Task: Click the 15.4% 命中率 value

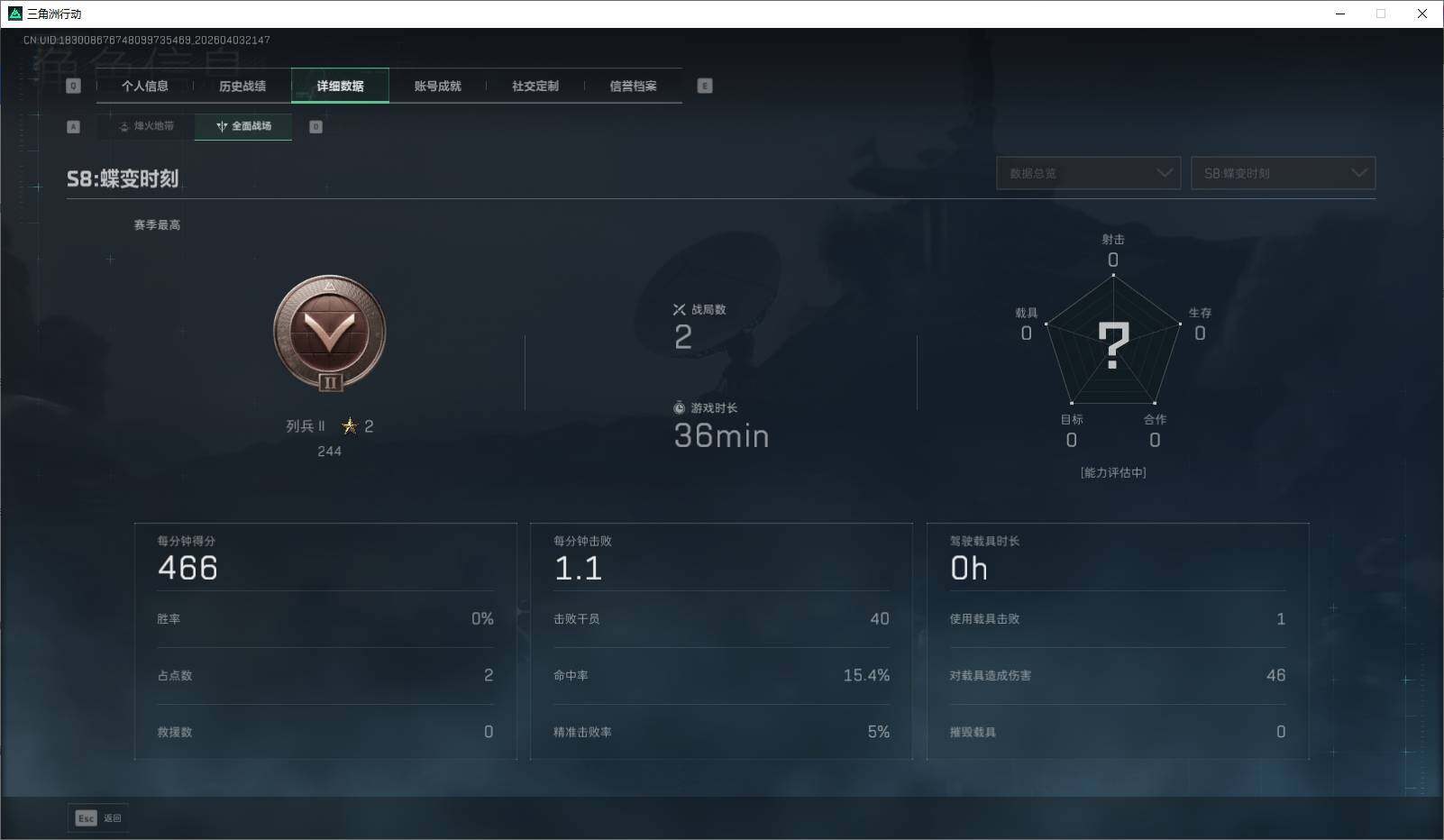Action: (x=866, y=675)
